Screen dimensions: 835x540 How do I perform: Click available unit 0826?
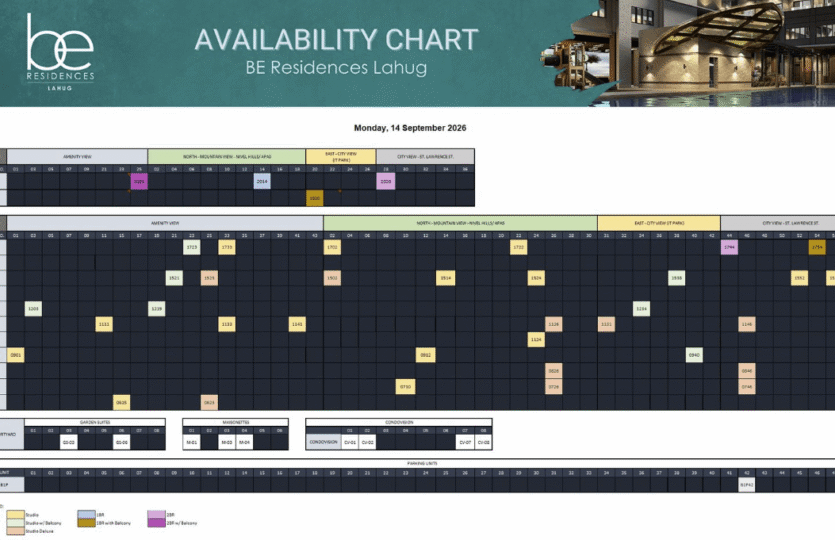coord(554,371)
